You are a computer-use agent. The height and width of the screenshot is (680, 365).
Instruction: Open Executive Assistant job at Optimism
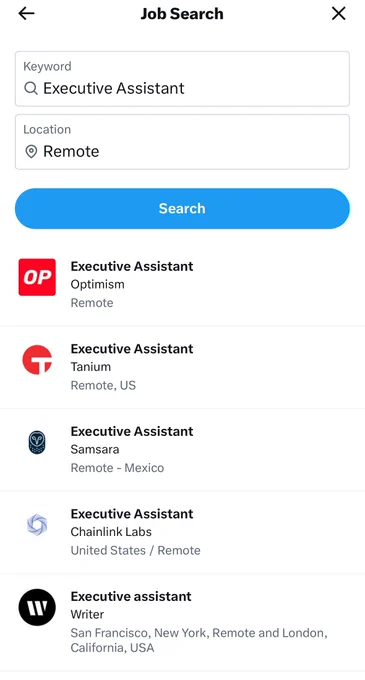(182, 284)
